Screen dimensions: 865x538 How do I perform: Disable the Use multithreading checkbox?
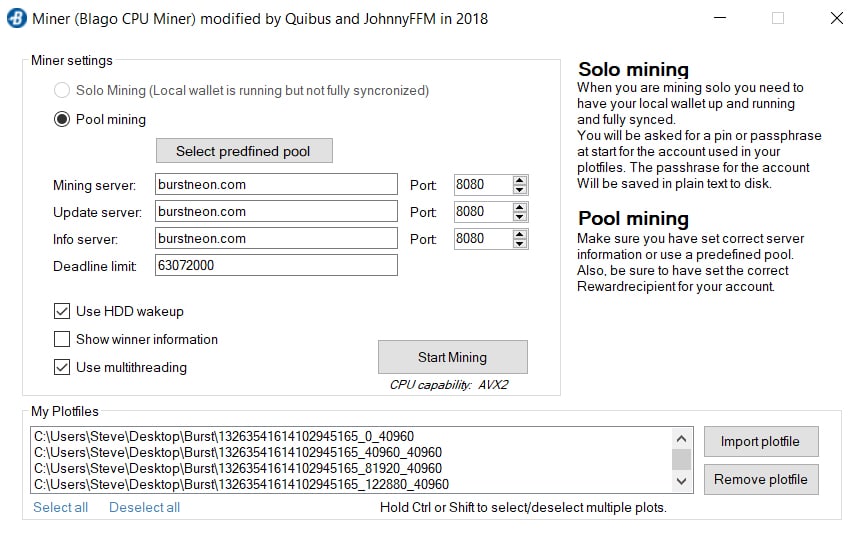click(x=62, y=367)
